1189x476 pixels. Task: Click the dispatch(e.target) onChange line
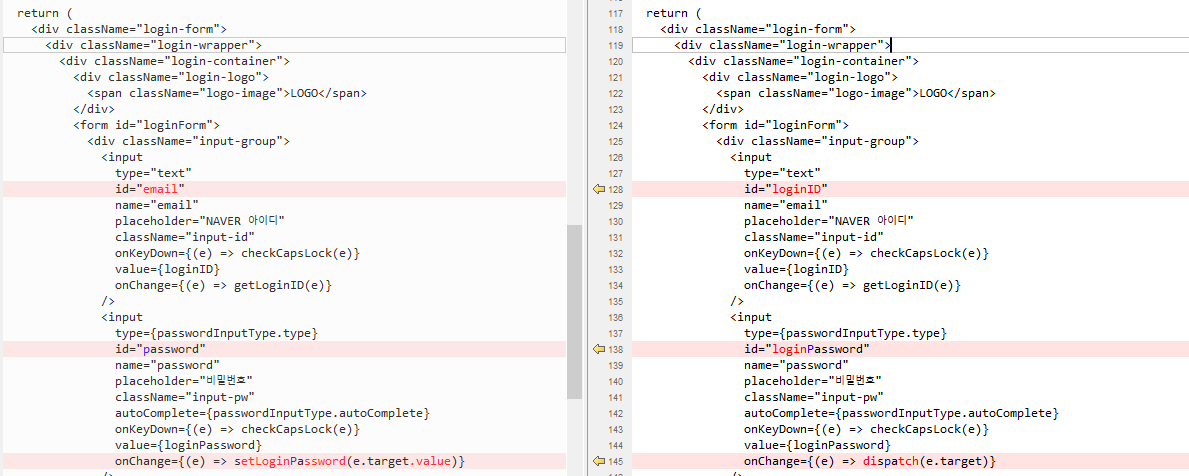click(x=910, y=461)
